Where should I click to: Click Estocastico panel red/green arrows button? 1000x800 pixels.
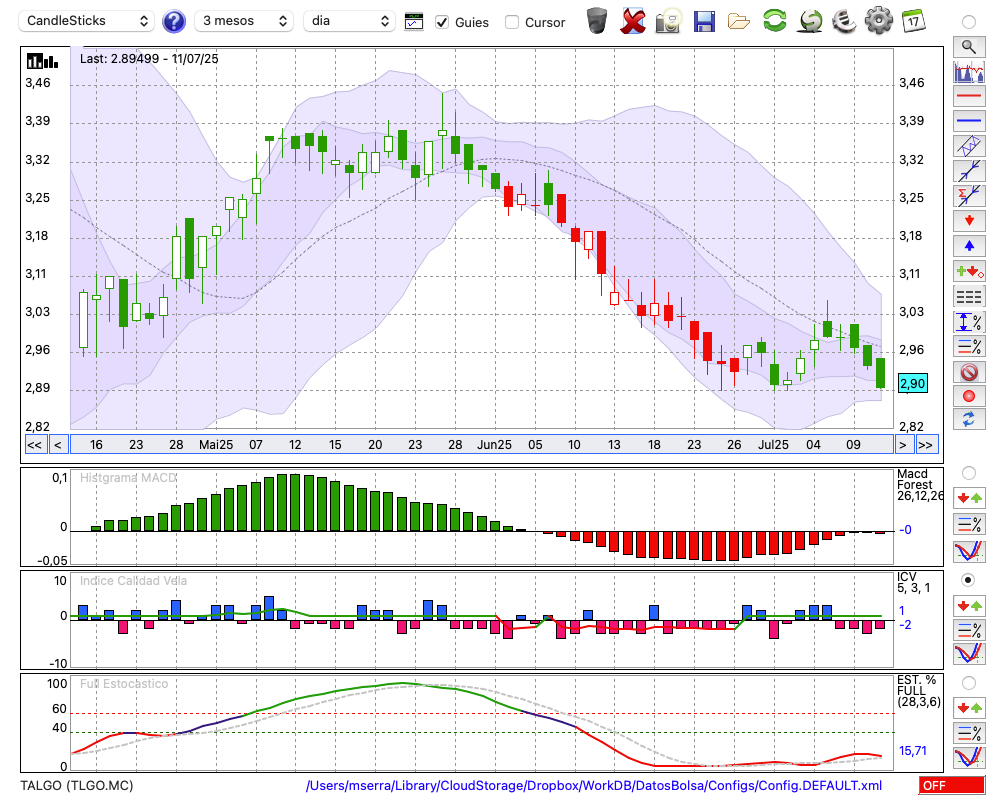pos(969,708)
